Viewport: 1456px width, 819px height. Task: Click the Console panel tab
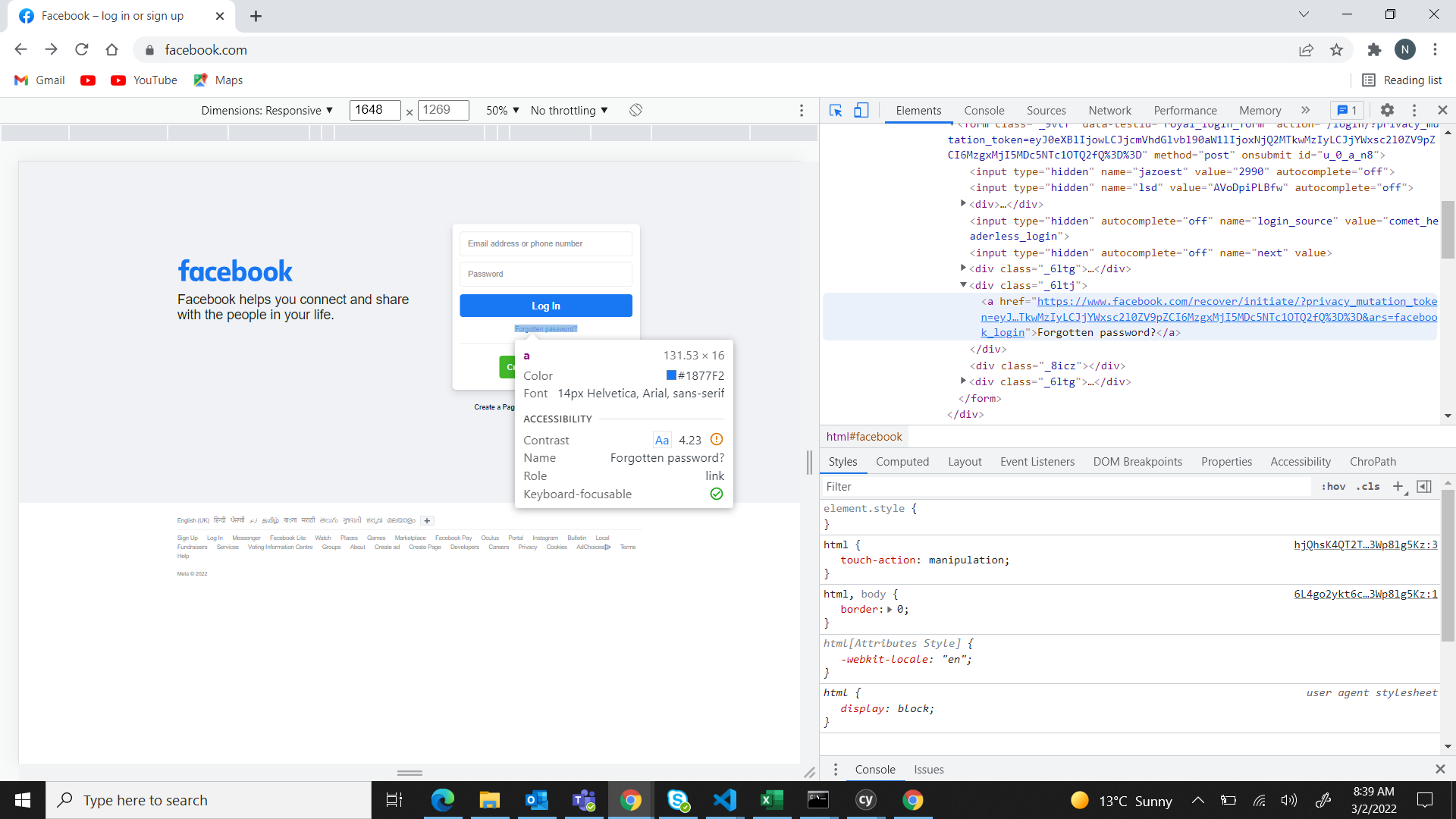click(984, 110)
